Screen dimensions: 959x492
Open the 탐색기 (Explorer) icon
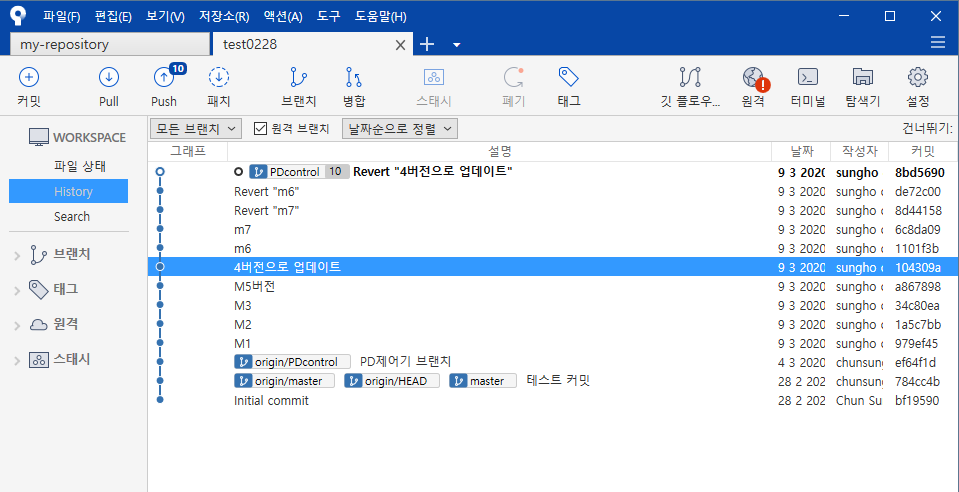(862, 77)
